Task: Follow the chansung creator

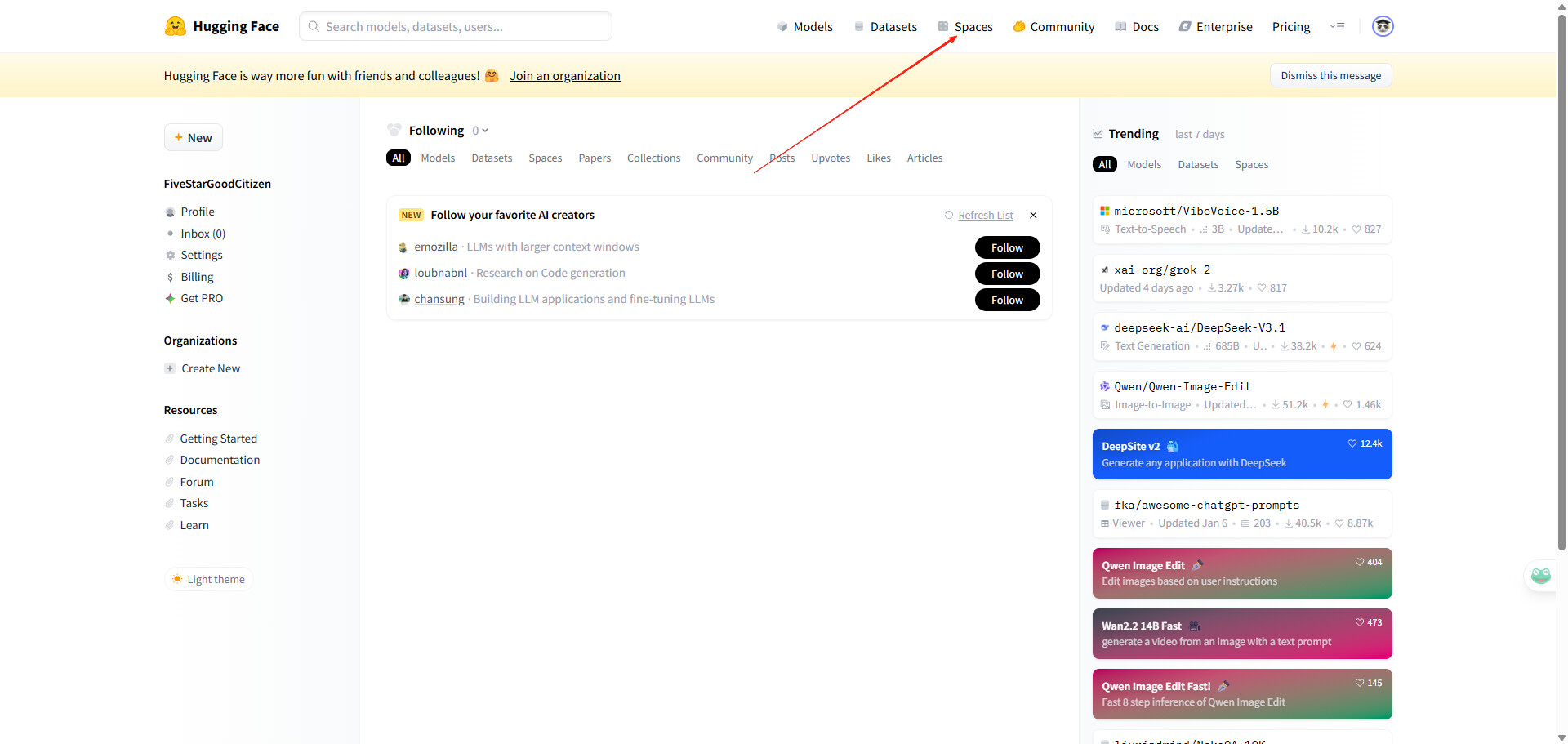Action: coord(1007,300)
